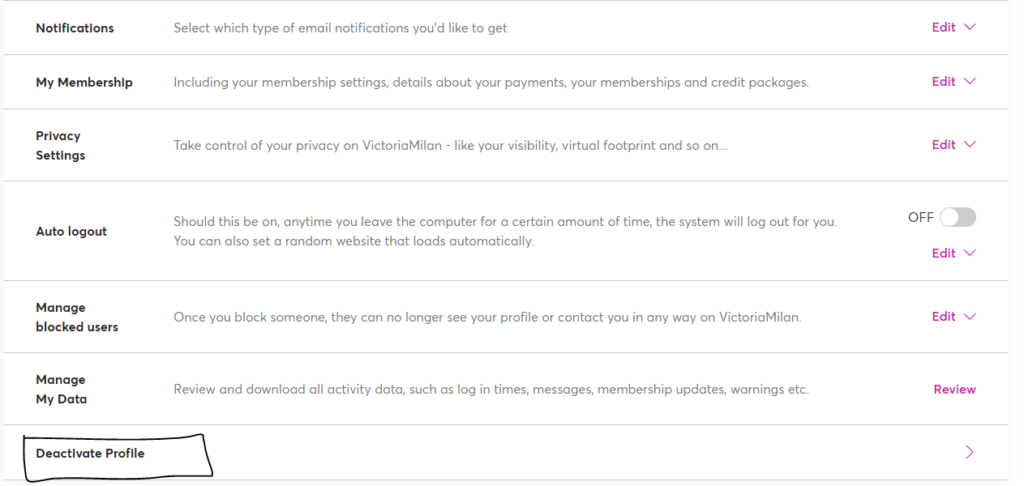Select the My Membership heading
Image resolution: width=1024 pixels, height=486 pixels.
[84, 82]
